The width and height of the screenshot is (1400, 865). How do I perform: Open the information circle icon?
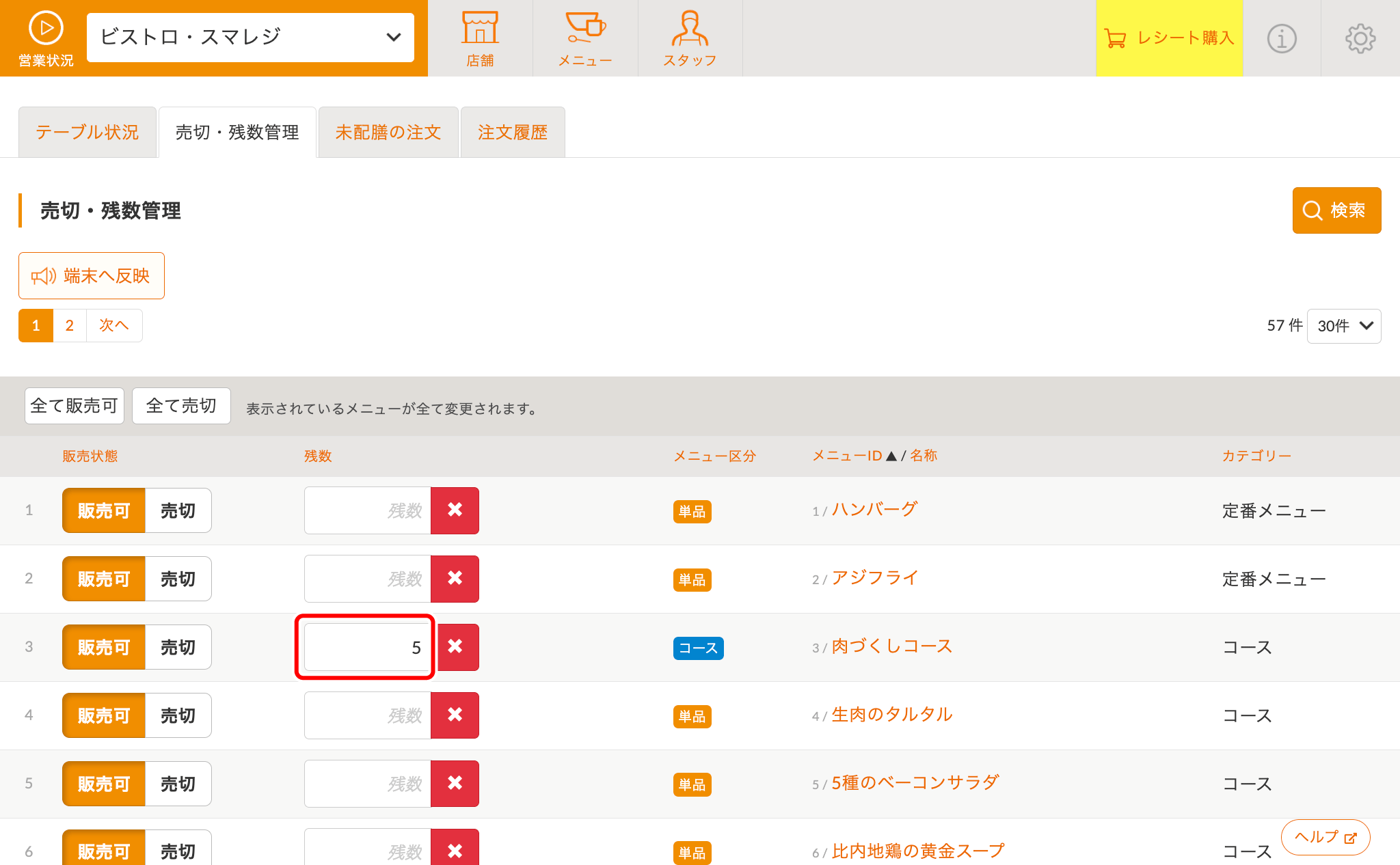point(1282,38)
